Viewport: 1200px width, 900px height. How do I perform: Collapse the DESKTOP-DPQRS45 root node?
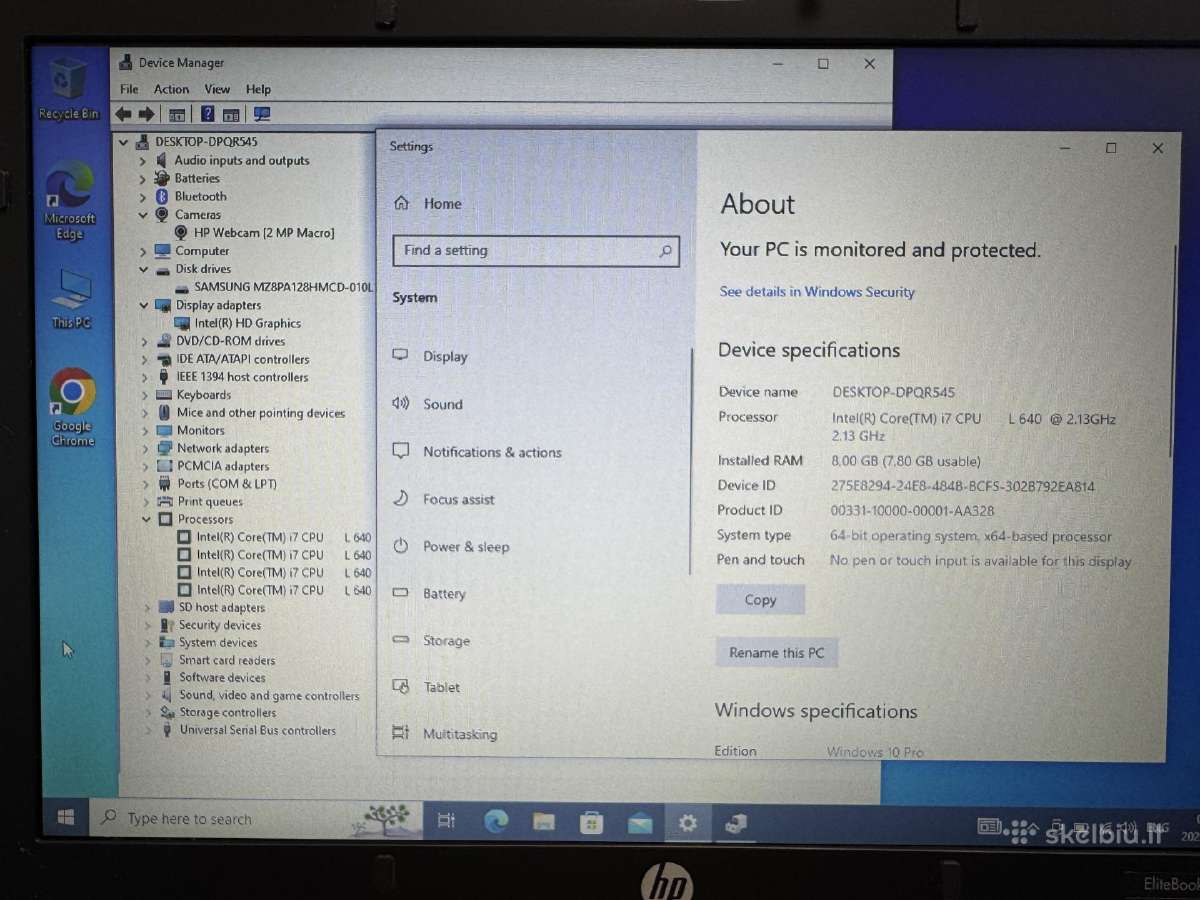pos(125,142)
